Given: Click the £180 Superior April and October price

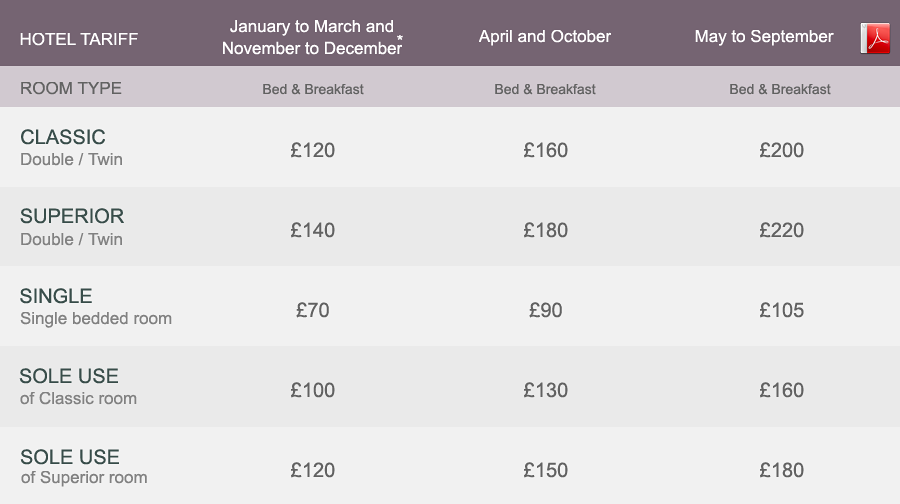Looking at the screenshot, I should coord(545,230).
